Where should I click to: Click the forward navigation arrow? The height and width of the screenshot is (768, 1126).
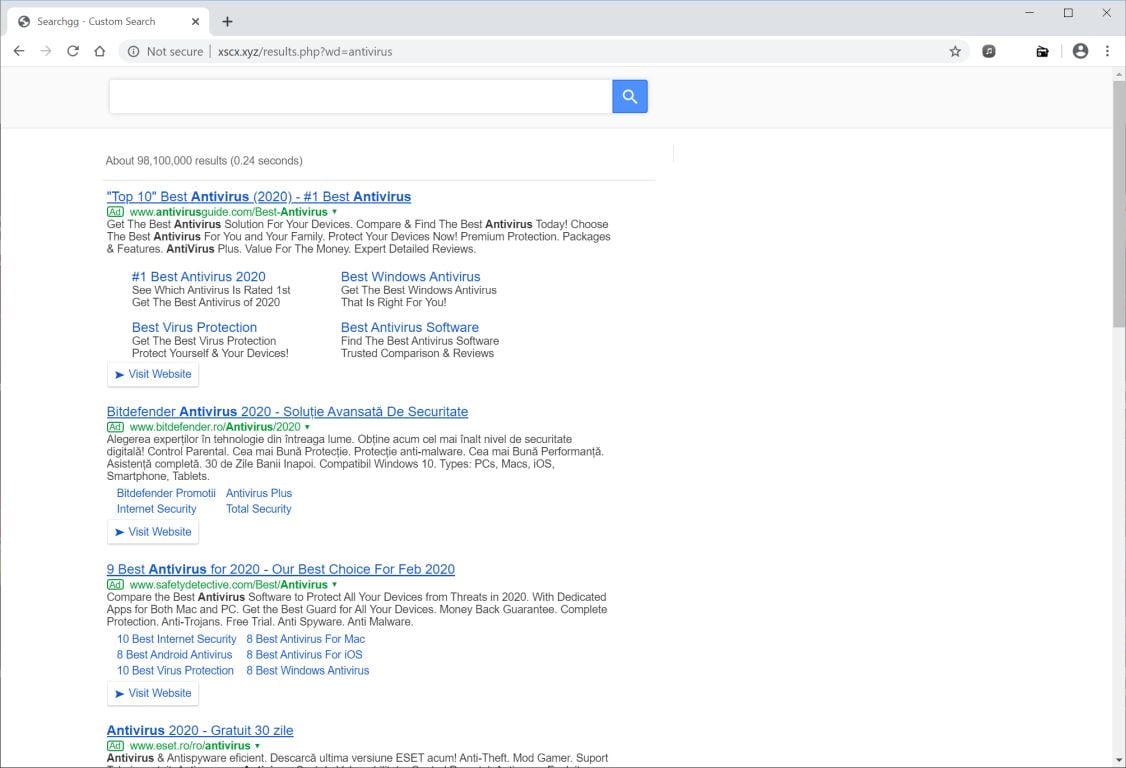[x=46, y=51]
